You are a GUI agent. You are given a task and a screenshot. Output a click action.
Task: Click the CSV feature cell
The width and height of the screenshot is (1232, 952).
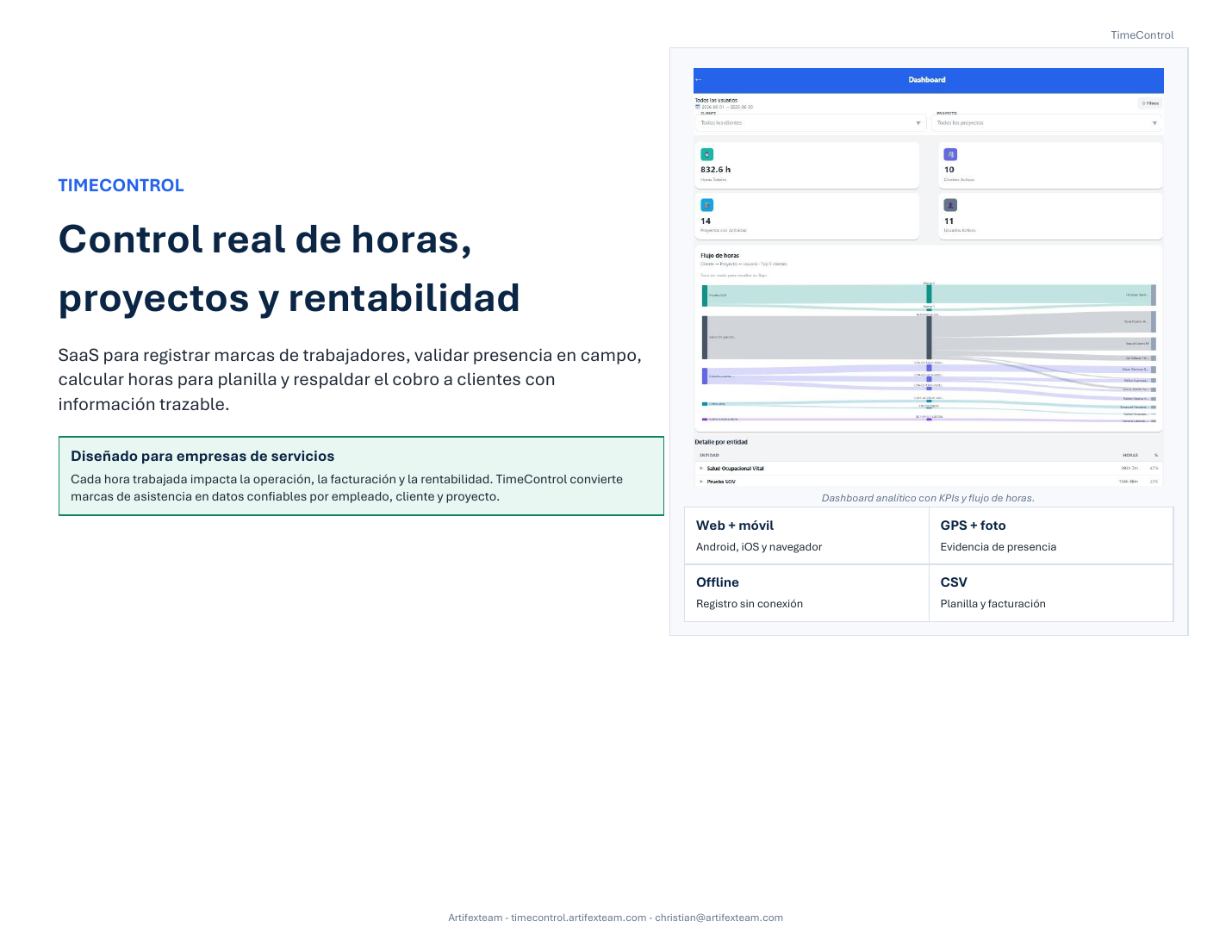tap(1051, 593)
